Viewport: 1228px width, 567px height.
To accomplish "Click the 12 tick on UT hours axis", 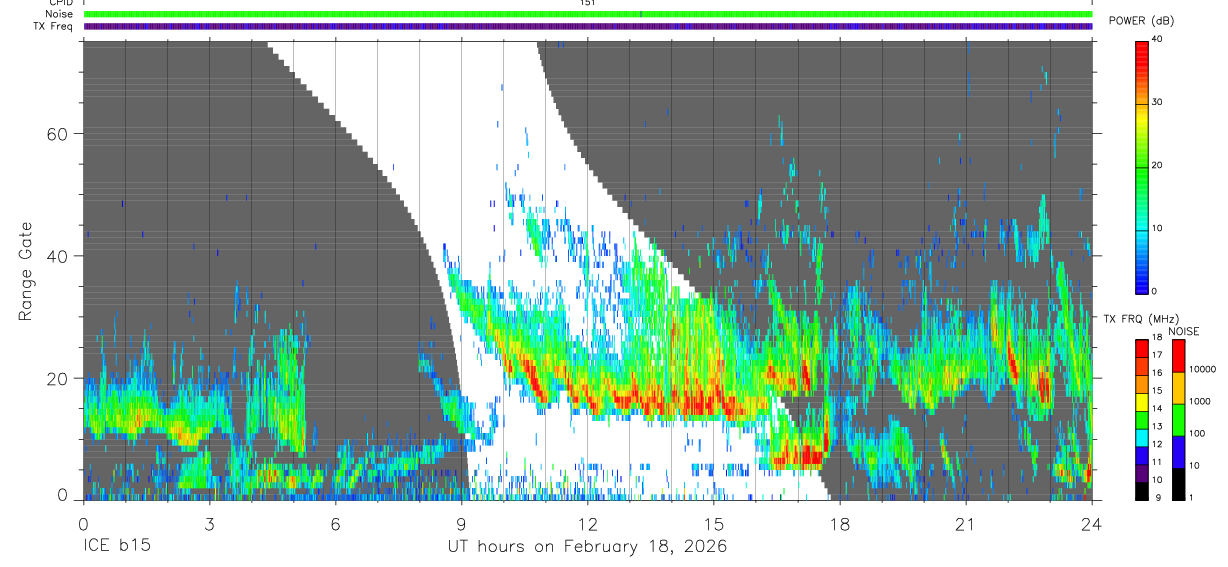I will point(588,524).
